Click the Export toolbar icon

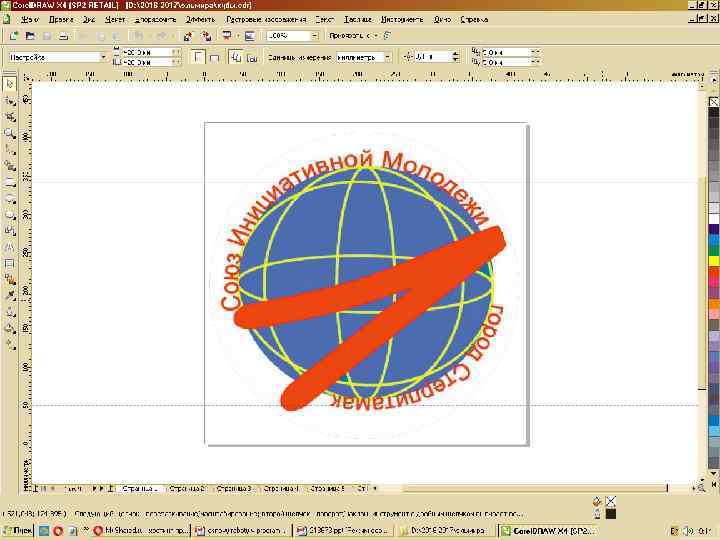tap(207, 36)
